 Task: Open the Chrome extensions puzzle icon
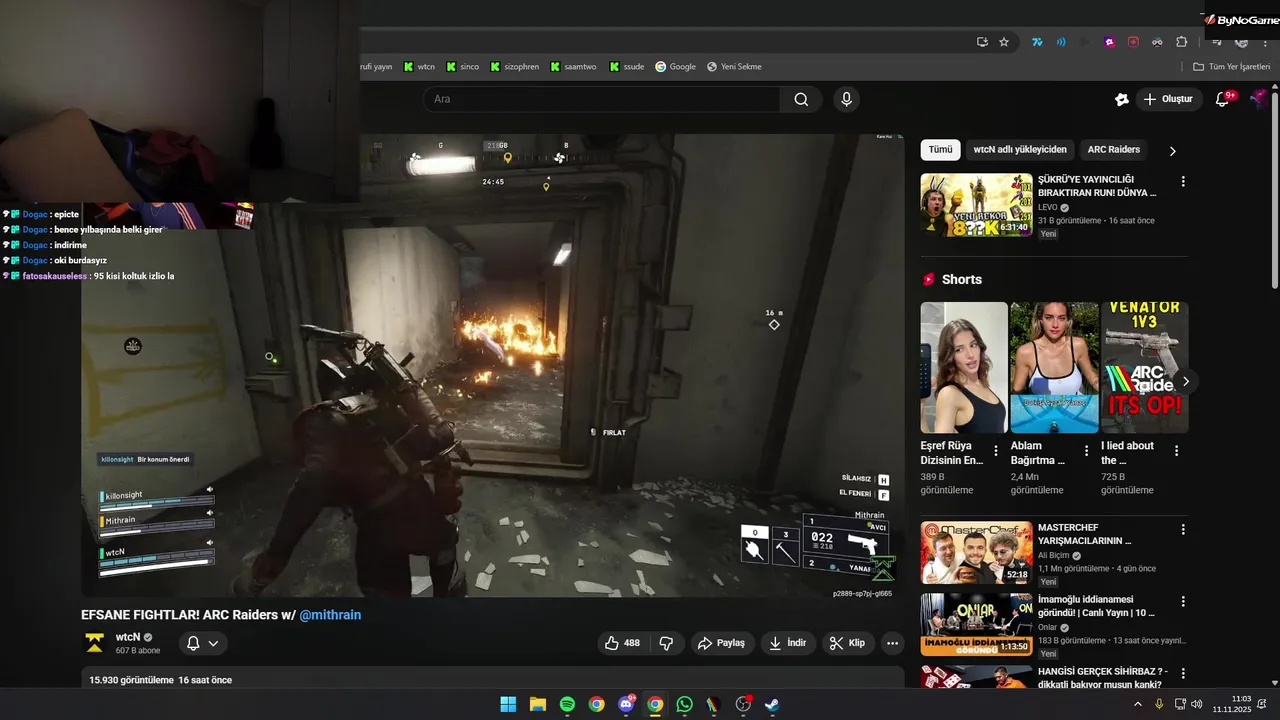click(1181, 42)
